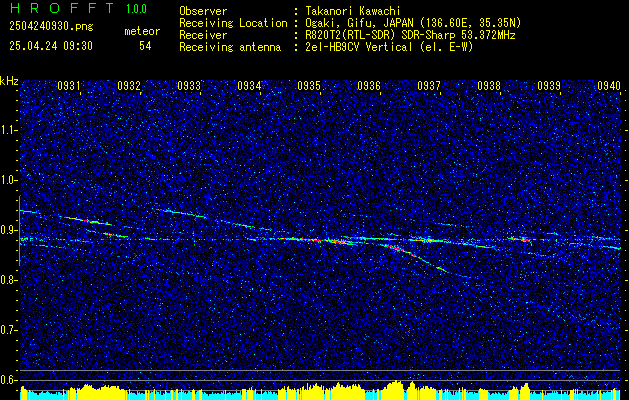629x400 pixels.
Task: Select the observer name Takanori Kawachi
Action: tap(353, 11)
